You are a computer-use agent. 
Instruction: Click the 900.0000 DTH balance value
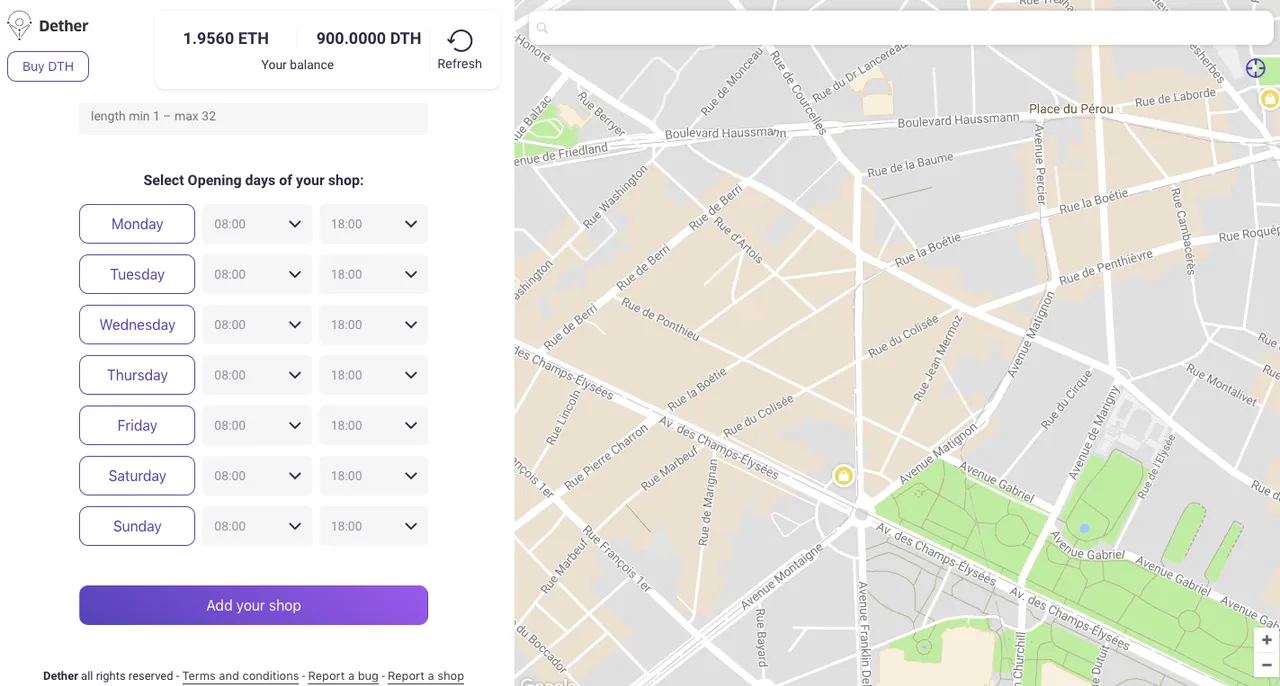click(369, 39)
